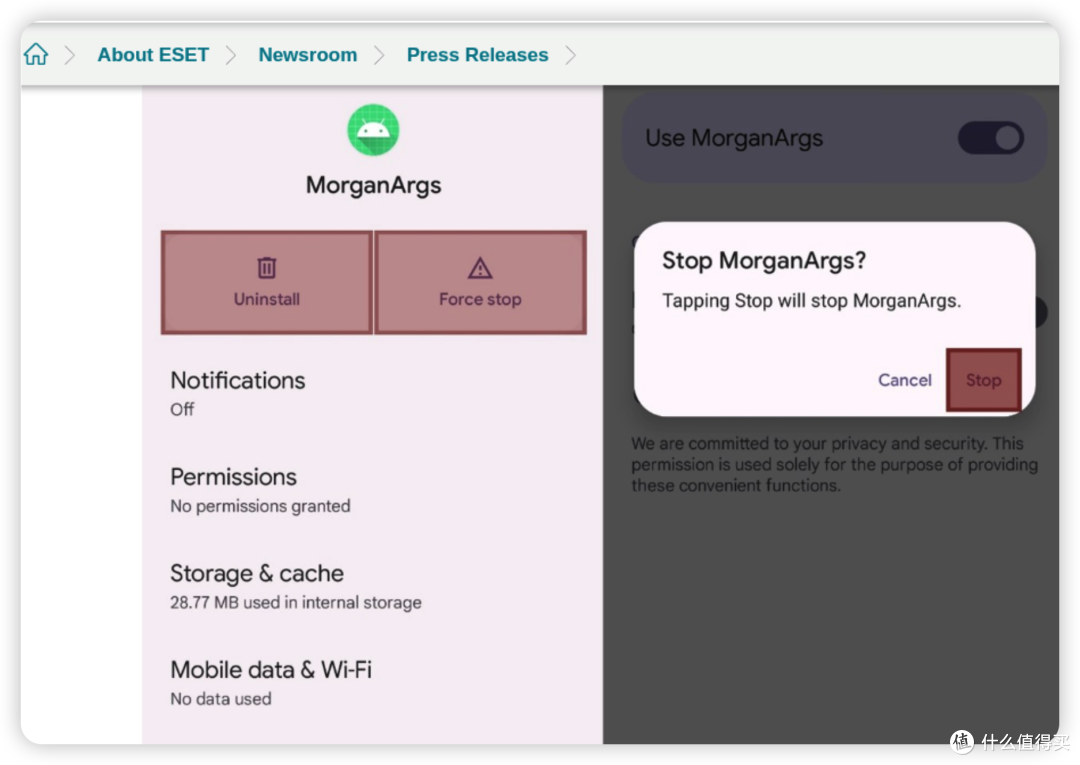
Task: Open the Notifications setting
Action: (372, 393)
